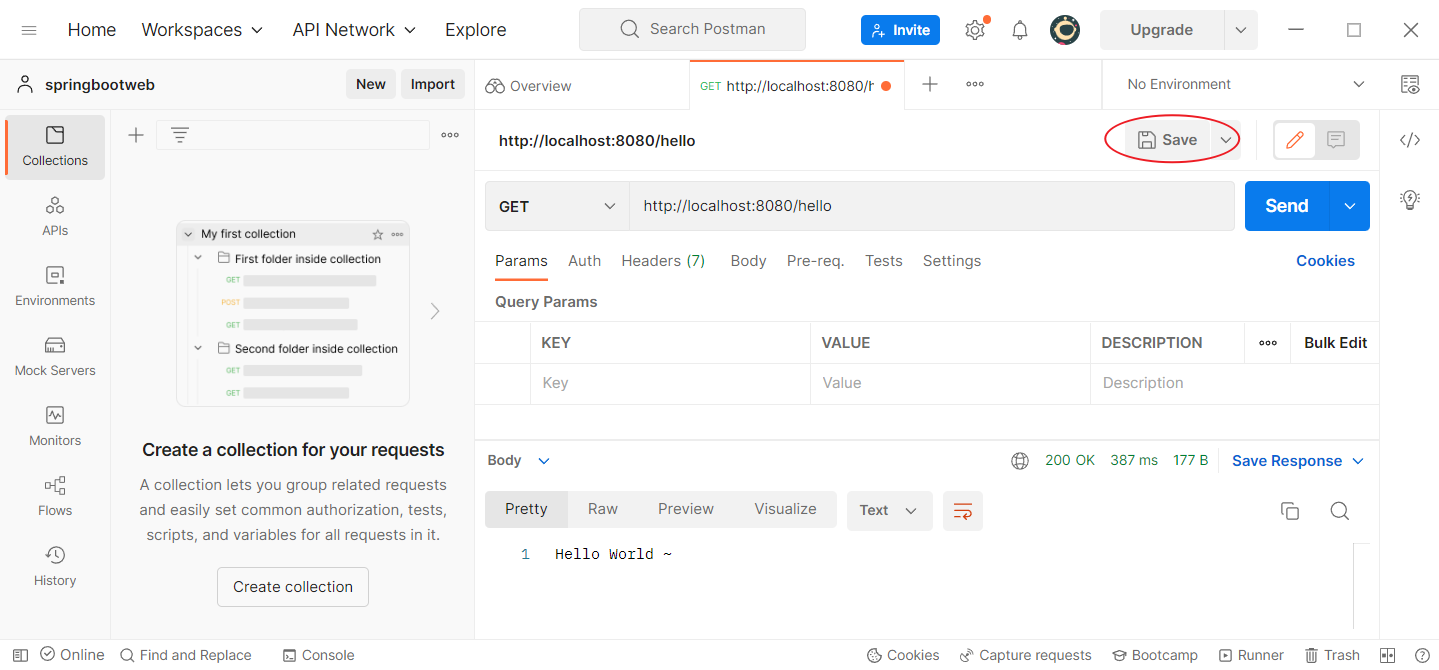1439x670 pixels.
Task: Open the code snippet panel icon
Action: [1410, 140]
